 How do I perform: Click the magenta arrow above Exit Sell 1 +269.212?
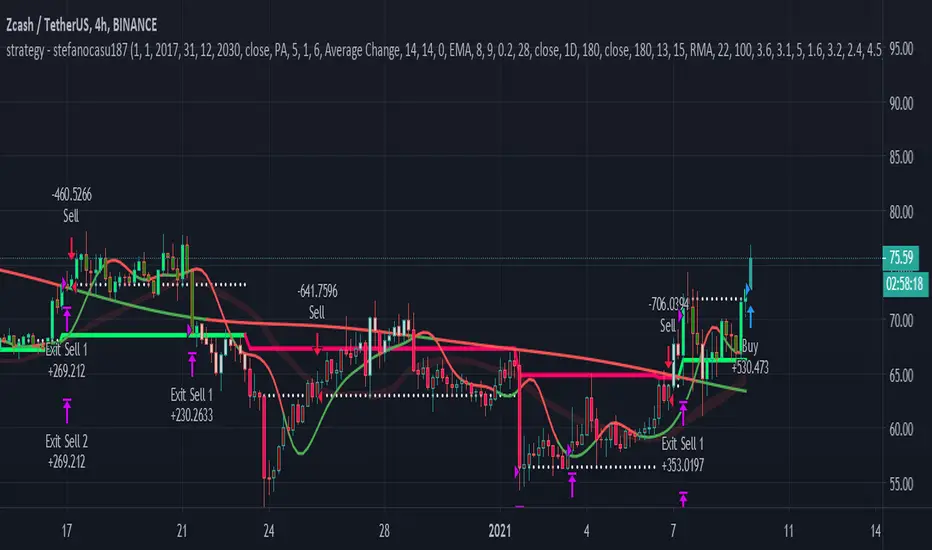coord(67,319)
